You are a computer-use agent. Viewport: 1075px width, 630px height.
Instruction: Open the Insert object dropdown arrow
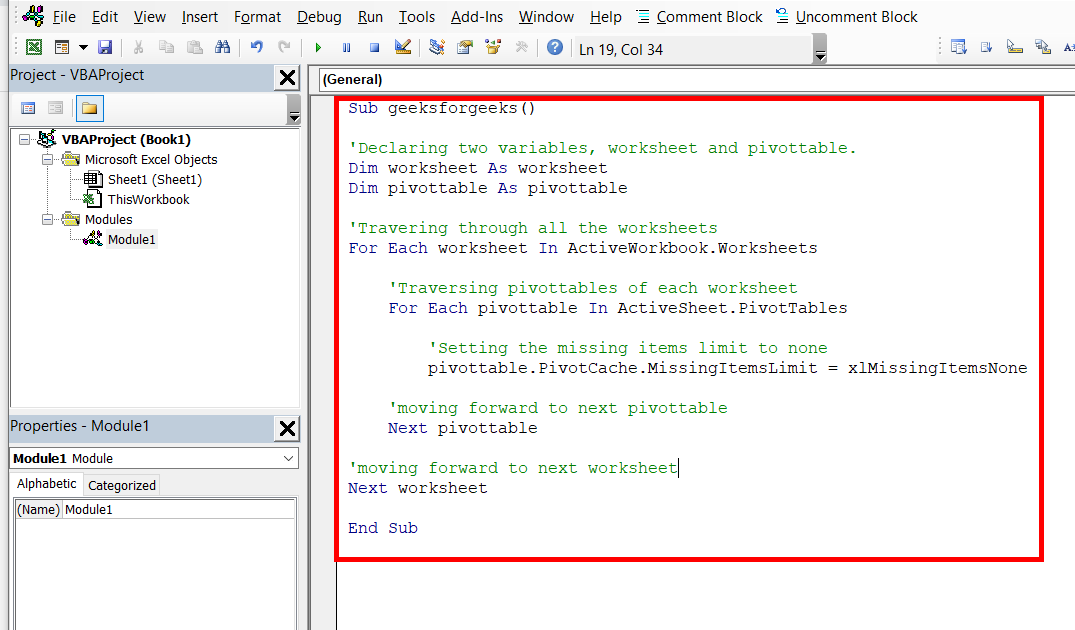pyautogui.click(x=83, y=47)
